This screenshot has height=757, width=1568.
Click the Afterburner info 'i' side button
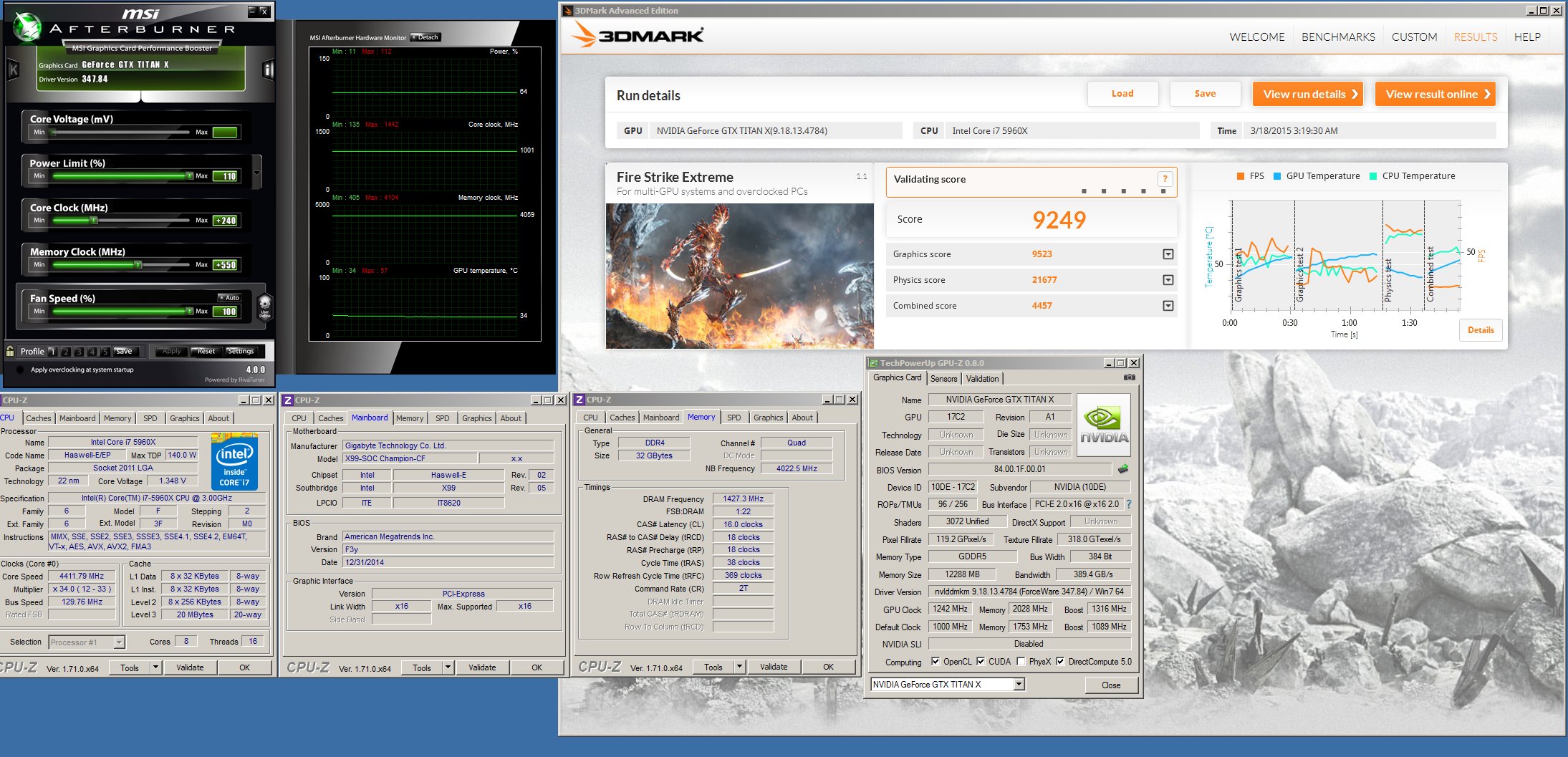pyautogui.click(x=268, y=69)
